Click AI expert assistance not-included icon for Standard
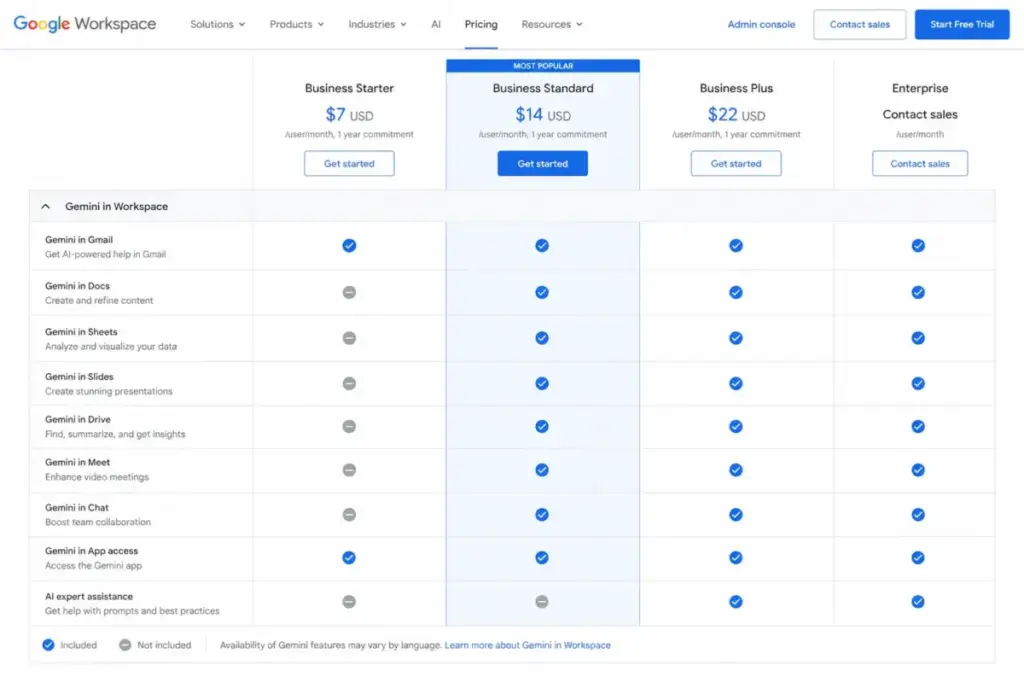Viewport: 1024px width, 683px height. coord(541,601)
